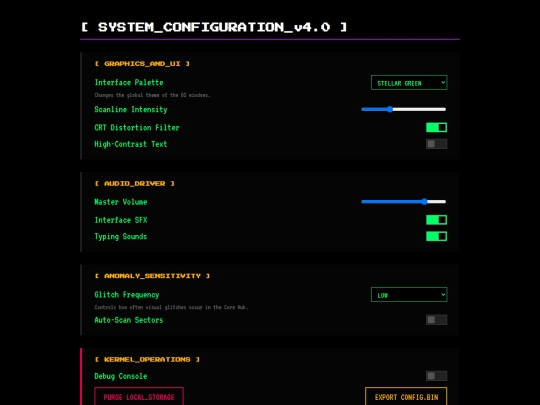
Task: Enable Auto-Scan Sectors toggle
Action: 436,320
